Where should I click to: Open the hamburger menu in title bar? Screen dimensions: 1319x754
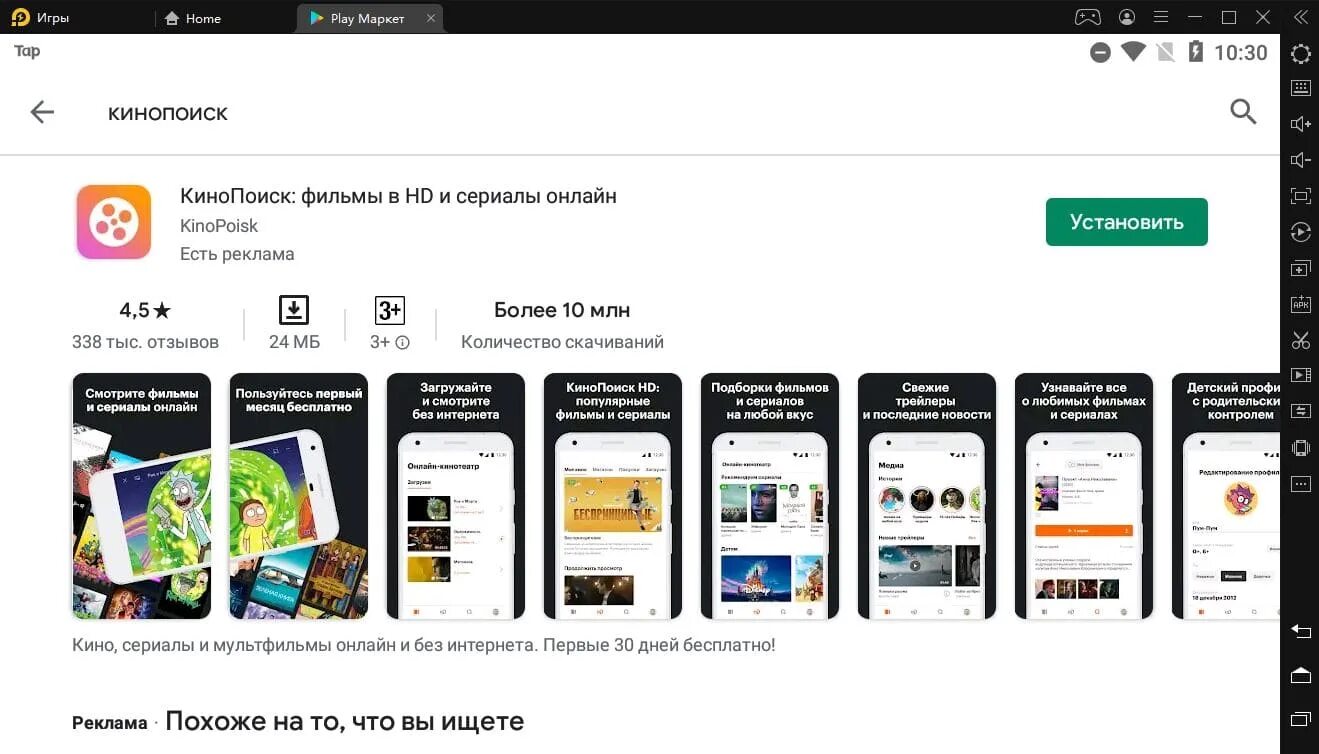pyautogui.click(x=1161, y=17)
